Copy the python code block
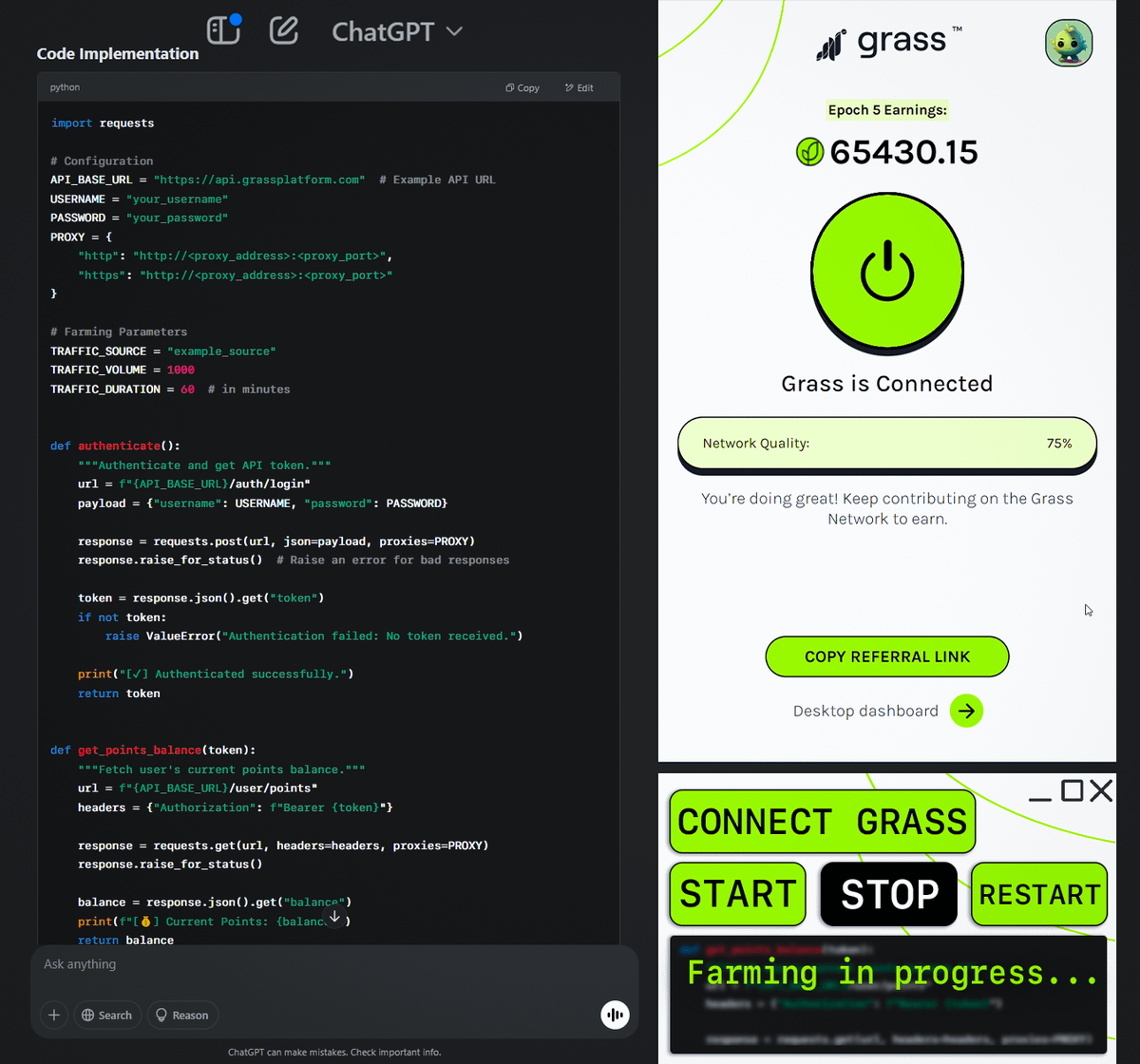This screenshot has width=1140, height=1064. click(x=522, y=87)
